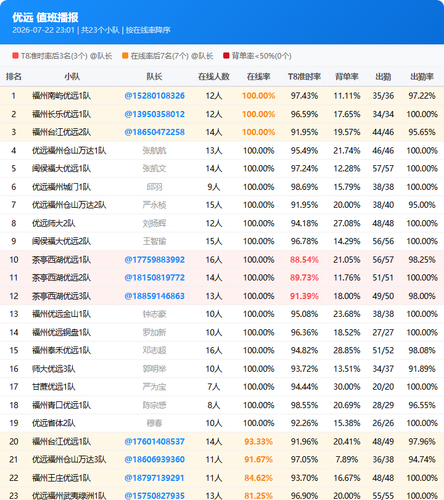The width and height of the screenshot is (444, 500).
Task: Click the 小队 column header
Action: pos(72,77)
